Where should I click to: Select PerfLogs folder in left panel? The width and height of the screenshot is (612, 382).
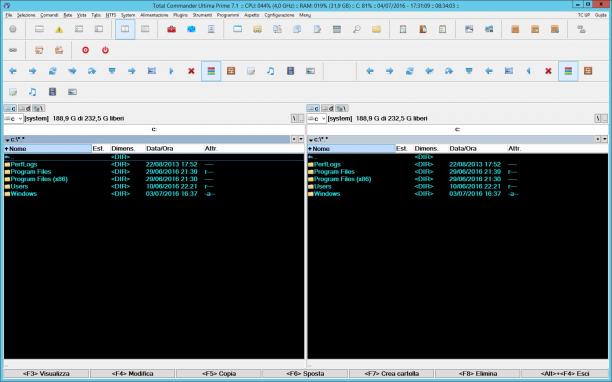pos(24,164)
